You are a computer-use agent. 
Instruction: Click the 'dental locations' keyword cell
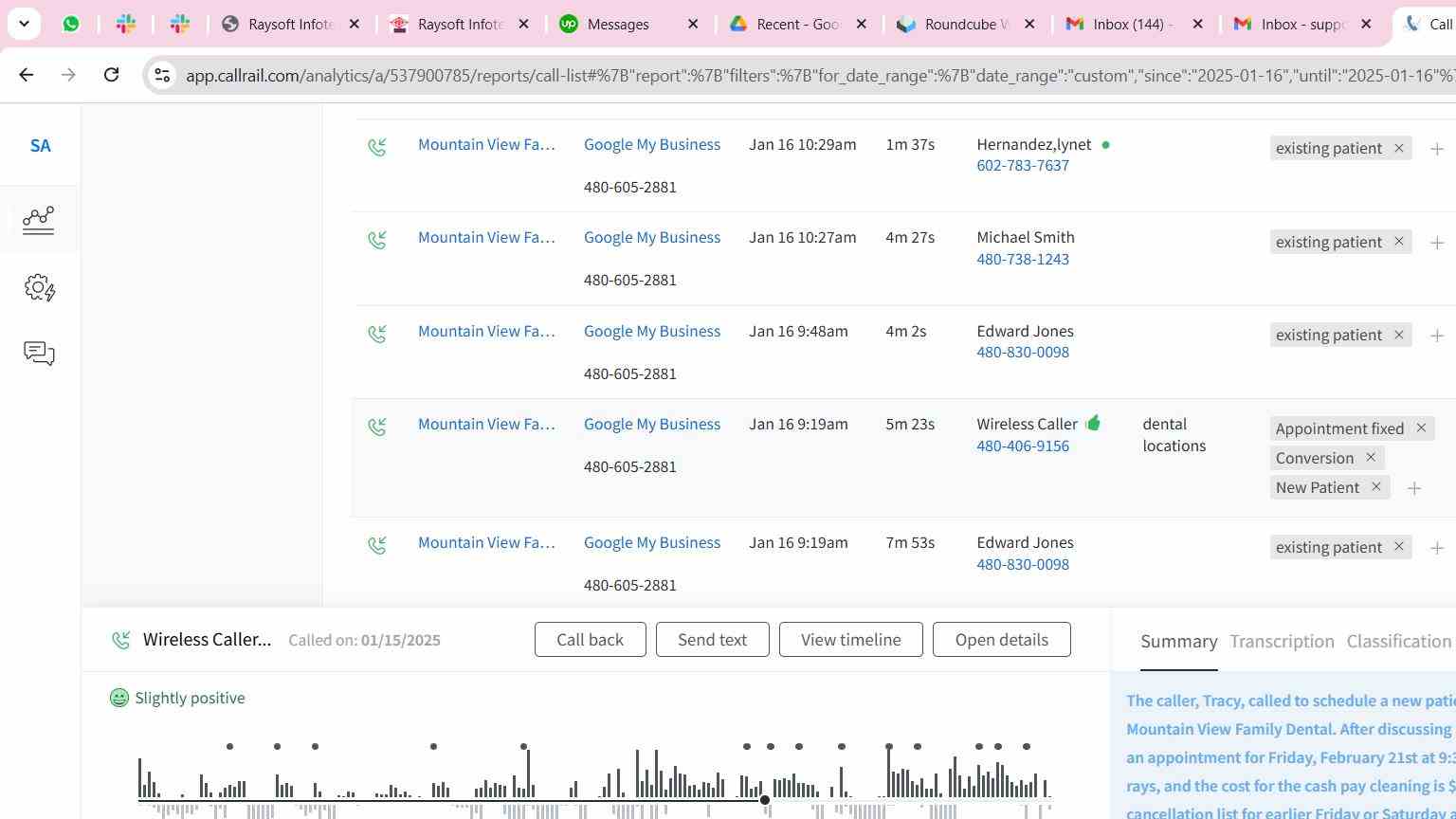pos(1174,435)
